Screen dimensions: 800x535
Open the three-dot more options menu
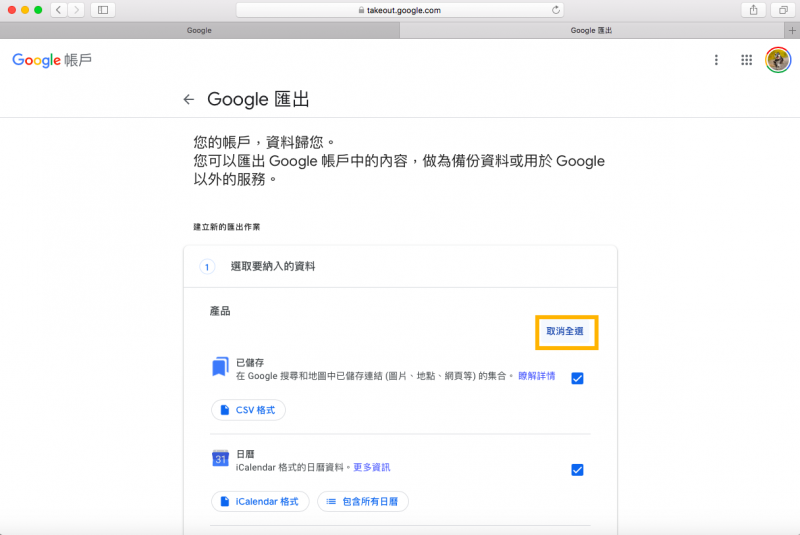click(x=716, y=60)
